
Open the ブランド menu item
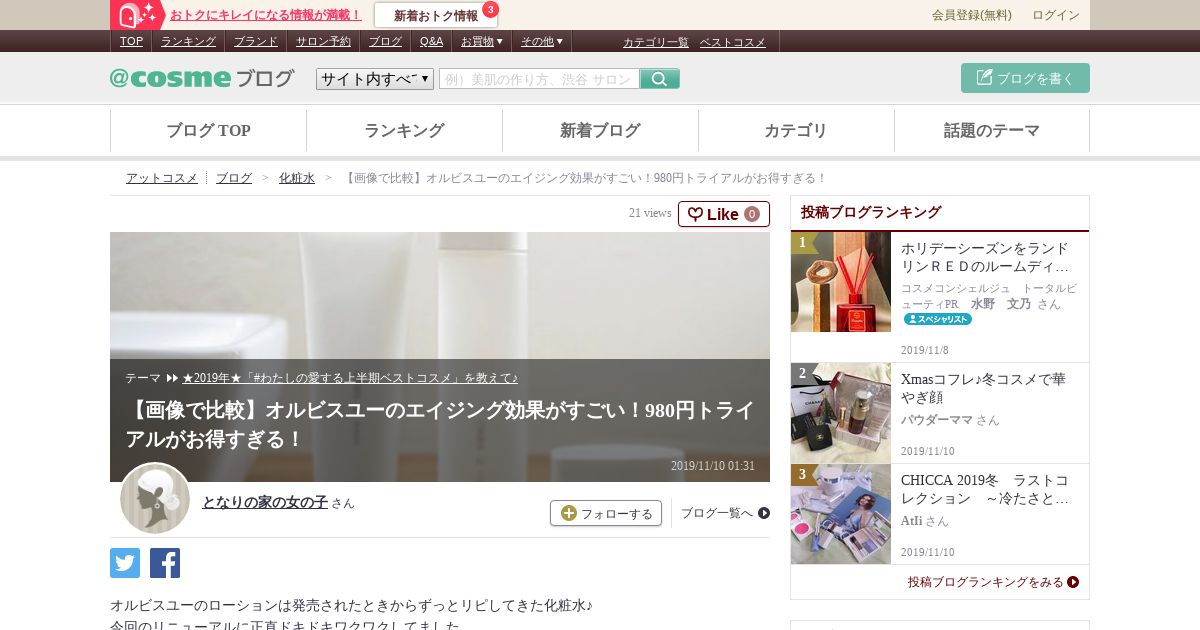coord(256,41)
